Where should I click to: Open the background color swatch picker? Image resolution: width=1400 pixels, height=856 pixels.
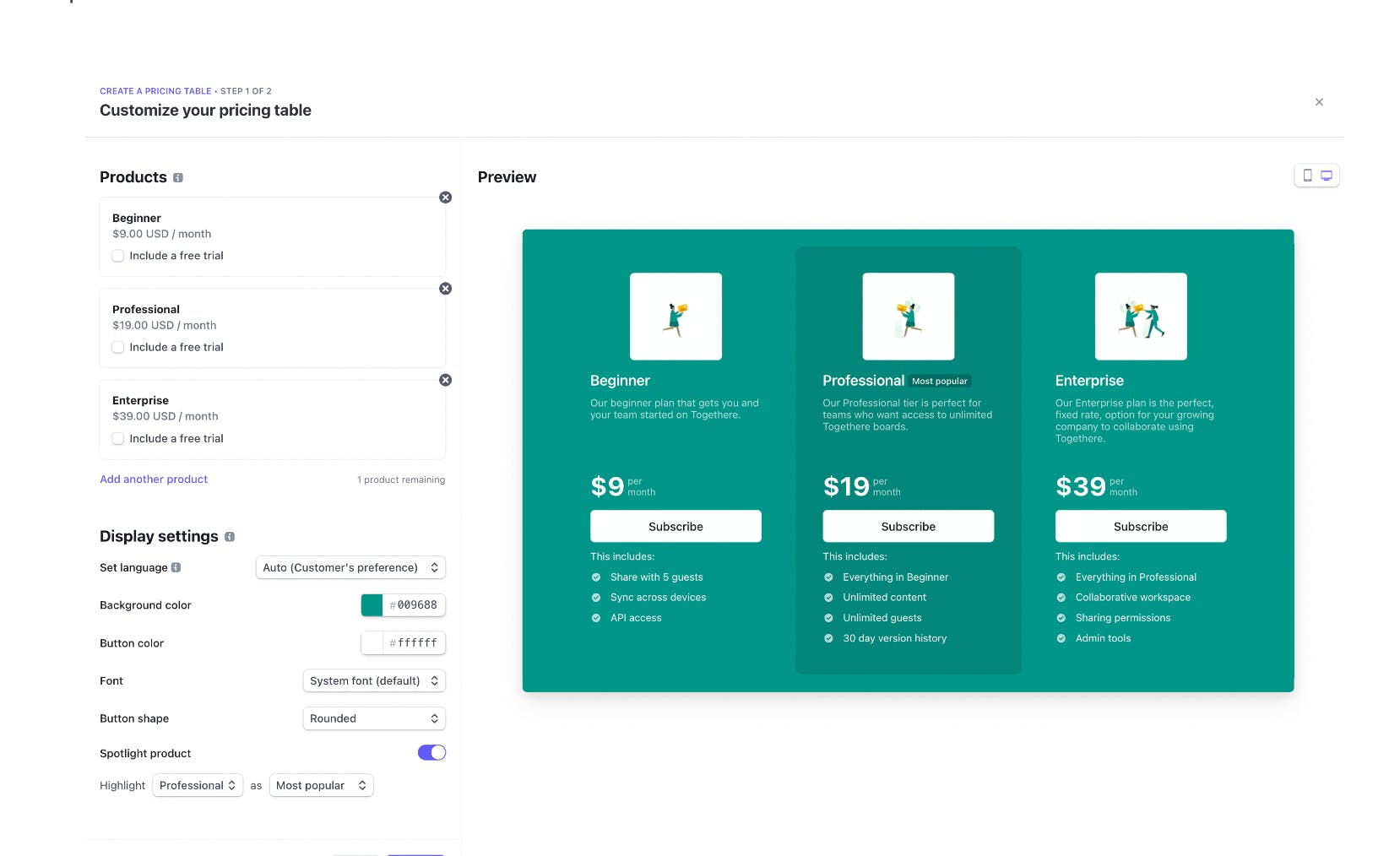(372, 605)
